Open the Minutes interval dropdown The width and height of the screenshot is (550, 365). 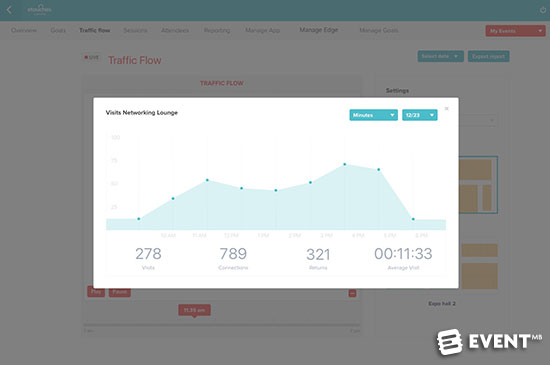[374, 115]
